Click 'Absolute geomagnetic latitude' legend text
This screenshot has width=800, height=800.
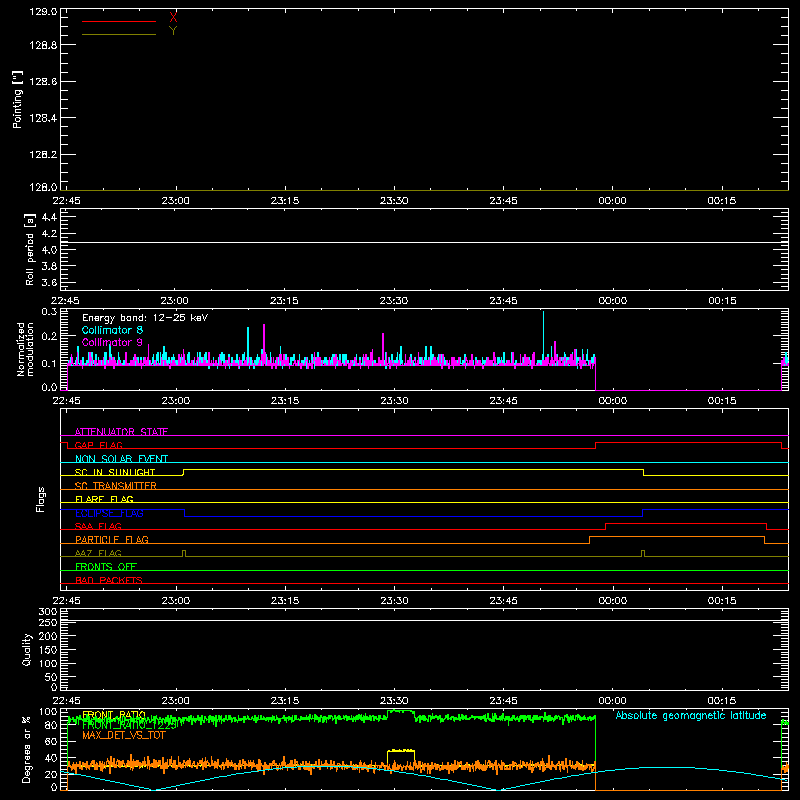click(x=691, y=715)
